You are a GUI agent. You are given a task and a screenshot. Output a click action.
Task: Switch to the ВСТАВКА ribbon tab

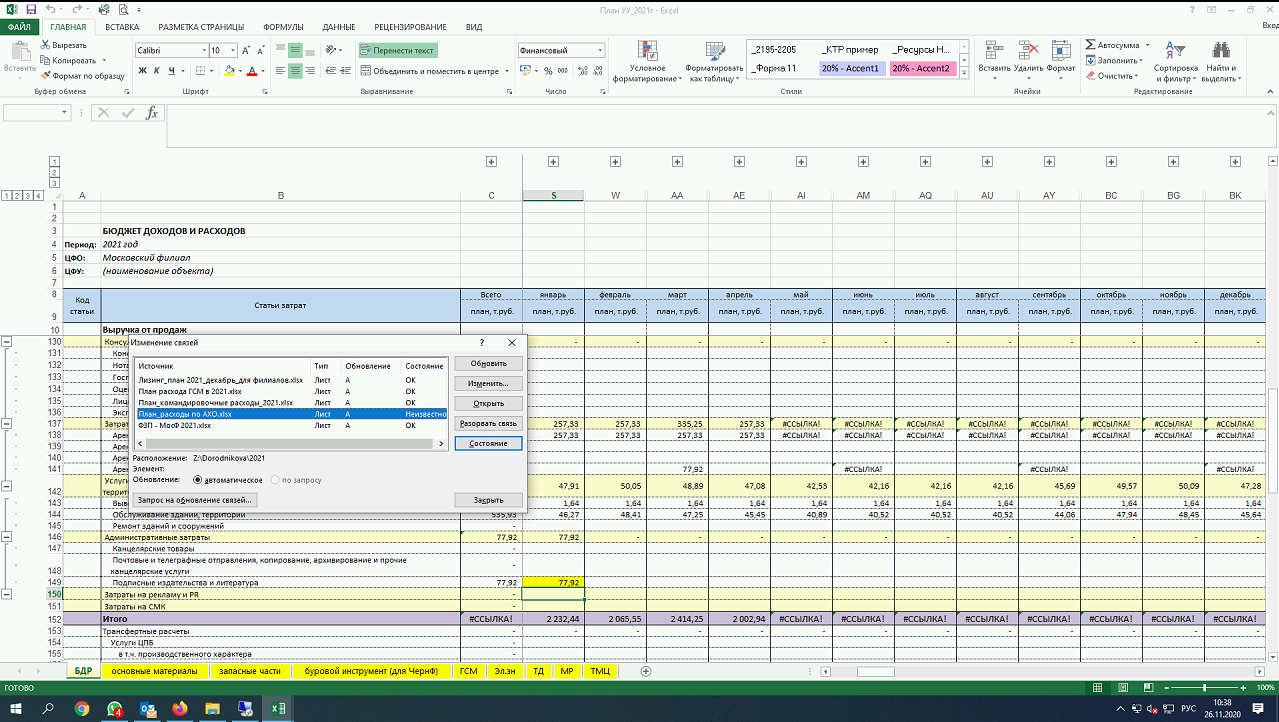coord(121,27)
